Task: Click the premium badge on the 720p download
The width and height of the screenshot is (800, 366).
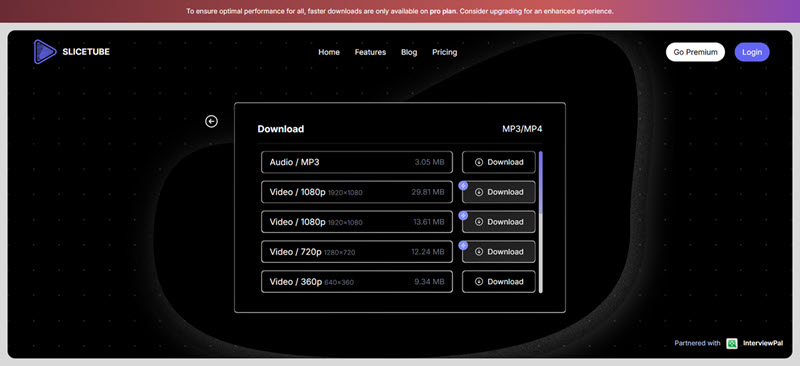Action: [x=463, y=246]
